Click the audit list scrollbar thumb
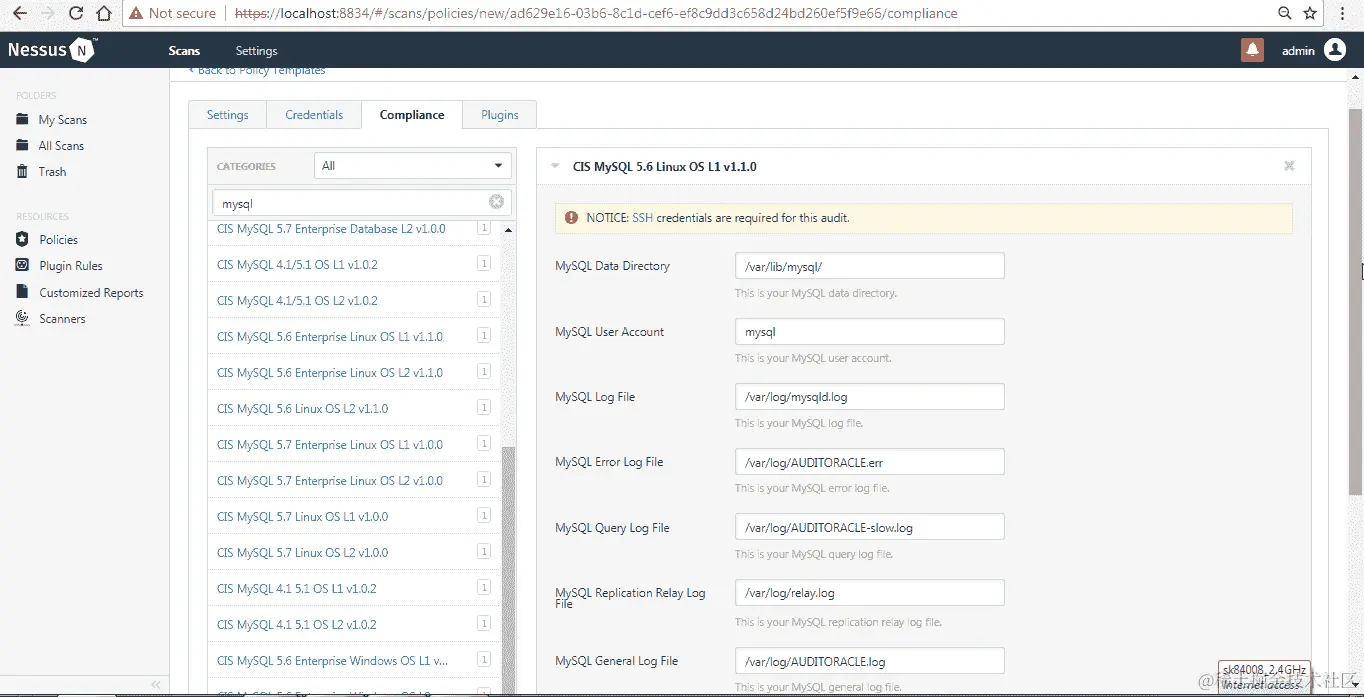 [508, 570]
